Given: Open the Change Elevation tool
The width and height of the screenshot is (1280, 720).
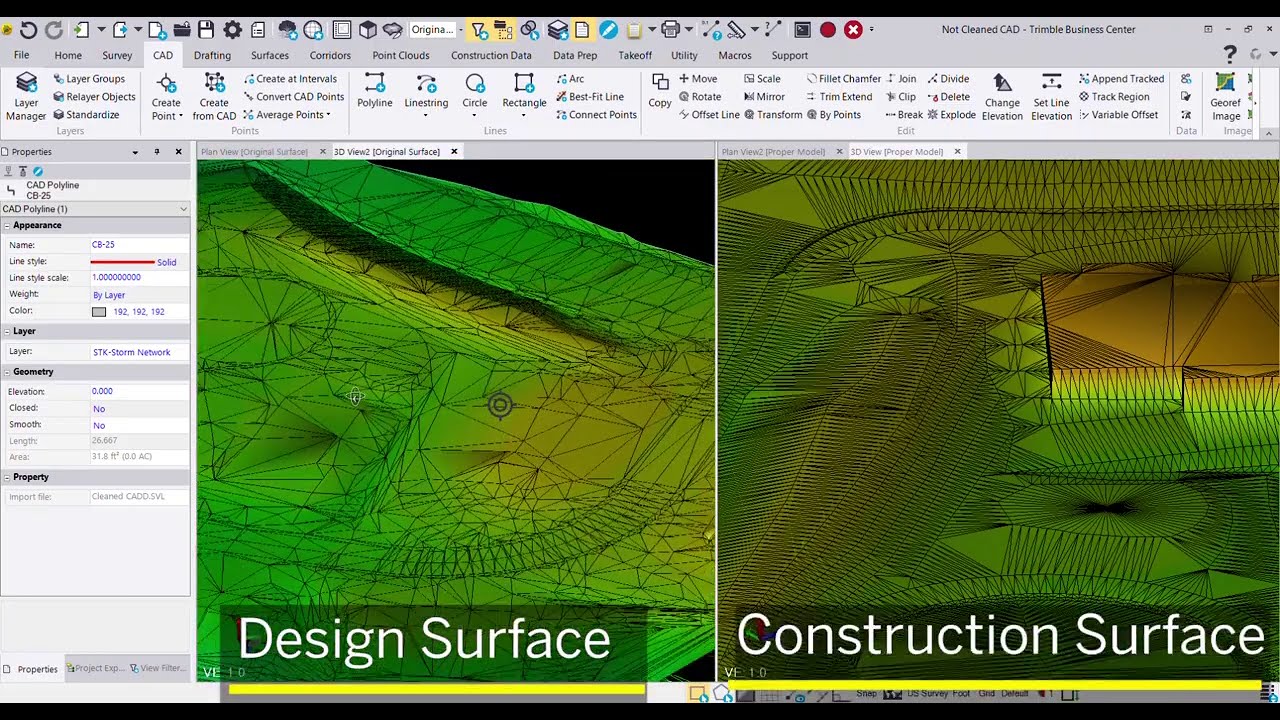Looking at the screenshot, I should 1002,97.
